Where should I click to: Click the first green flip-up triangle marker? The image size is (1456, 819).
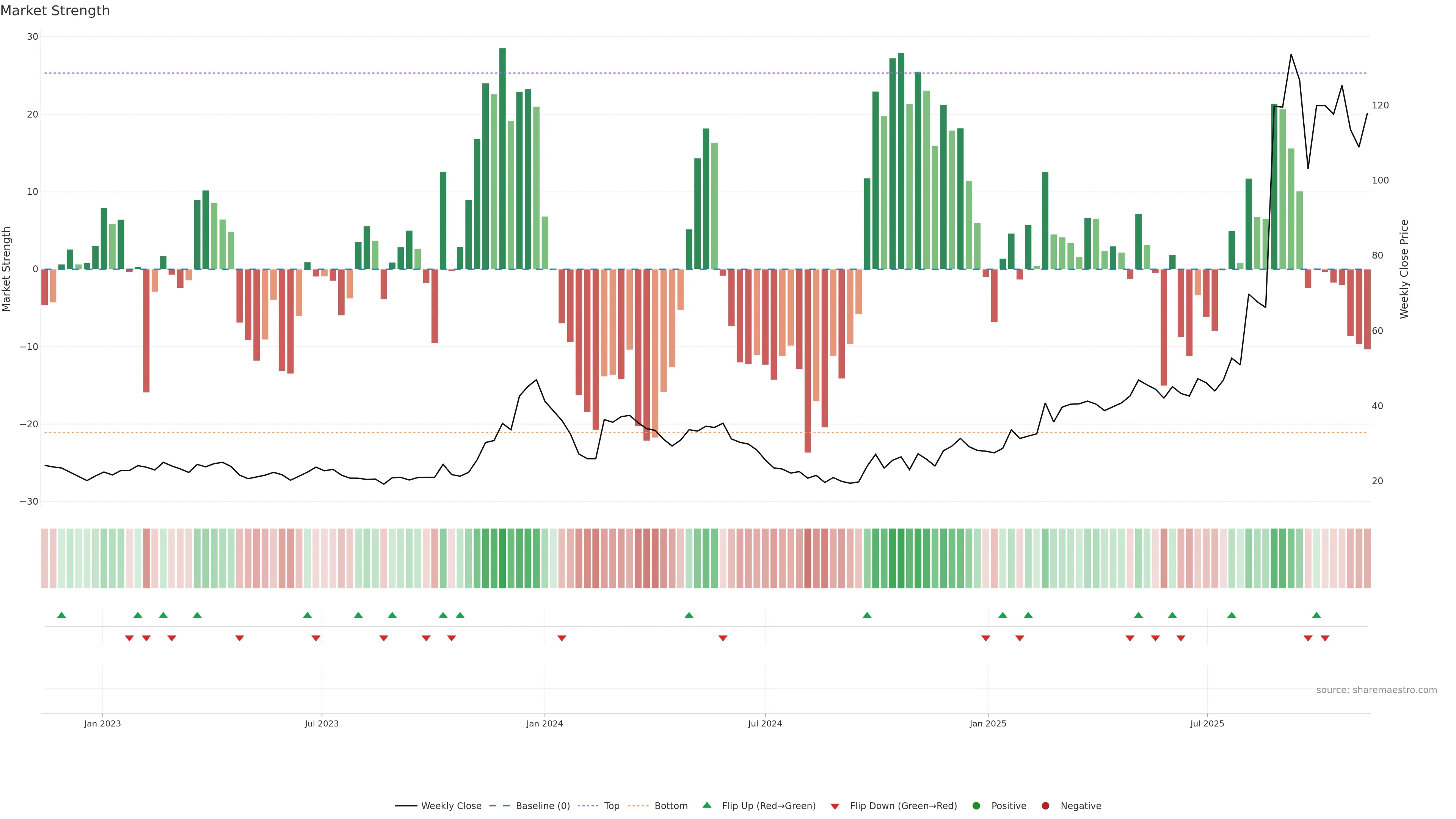point(61,615)
